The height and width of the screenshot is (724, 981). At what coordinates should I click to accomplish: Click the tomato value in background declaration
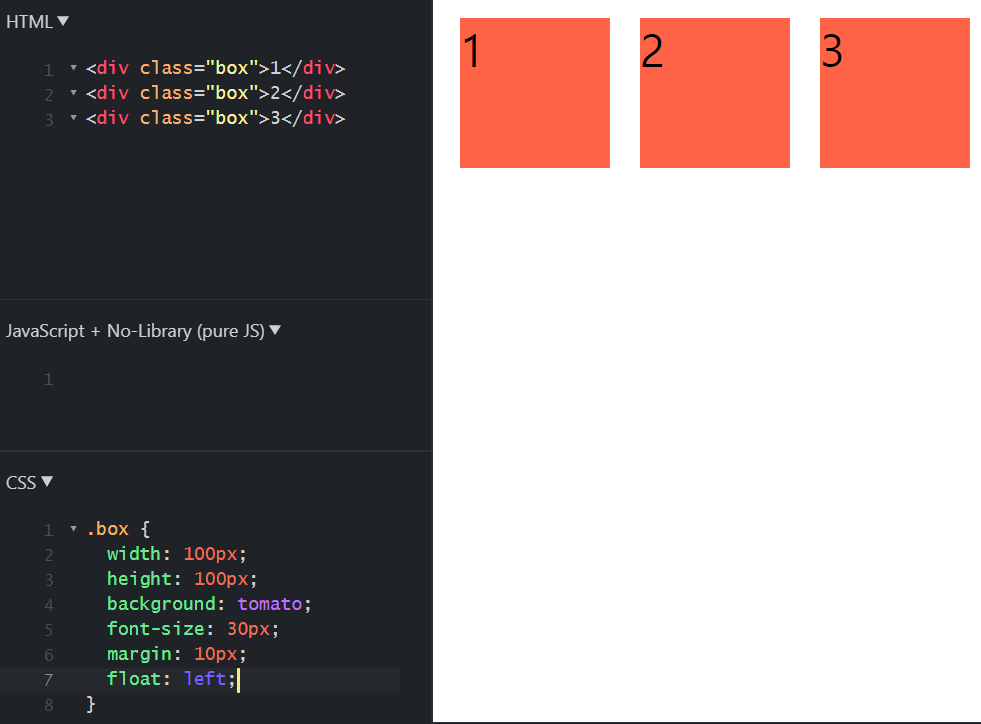[x=270, y=604]
